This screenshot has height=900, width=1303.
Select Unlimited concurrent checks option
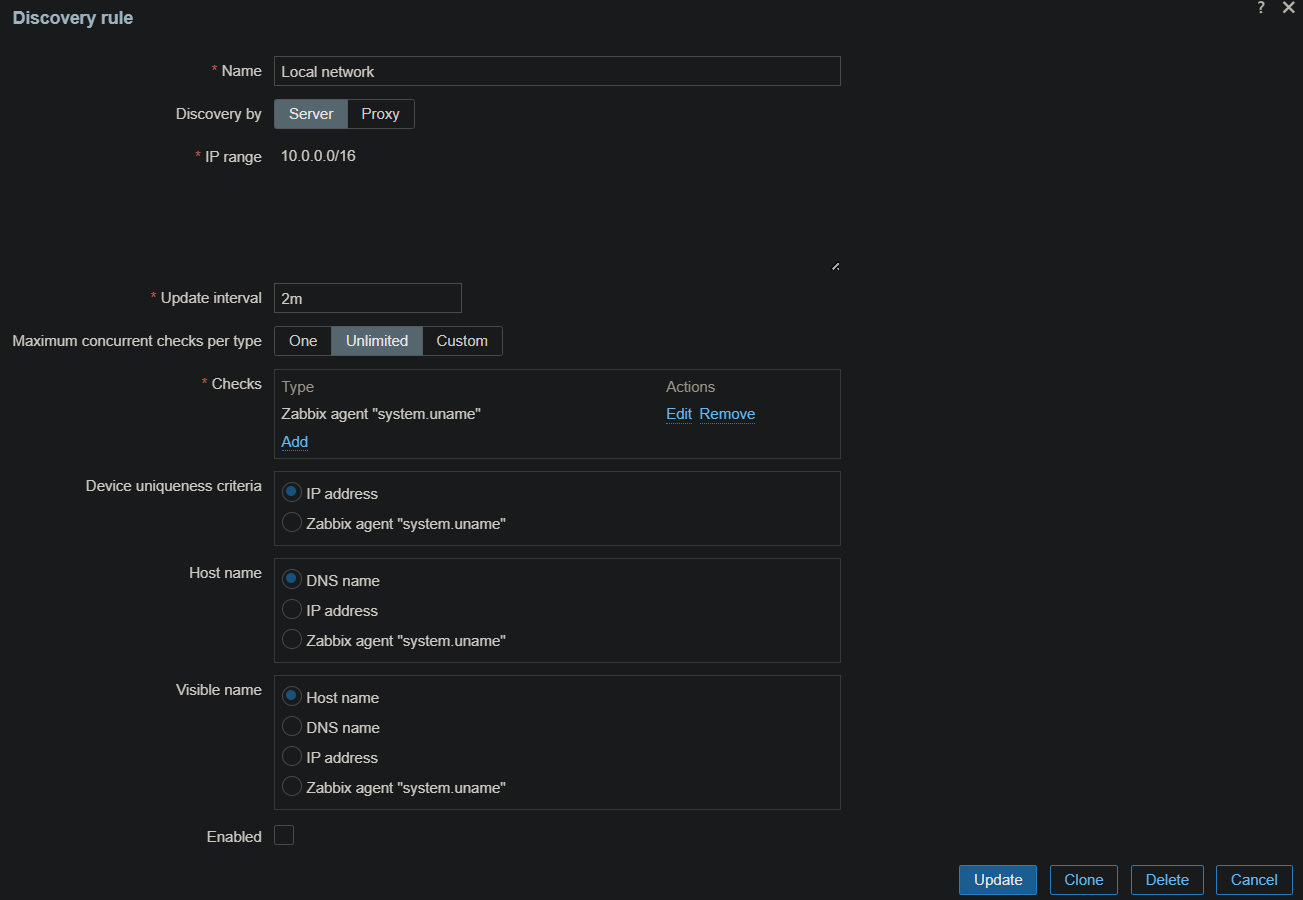pos(377,341)
